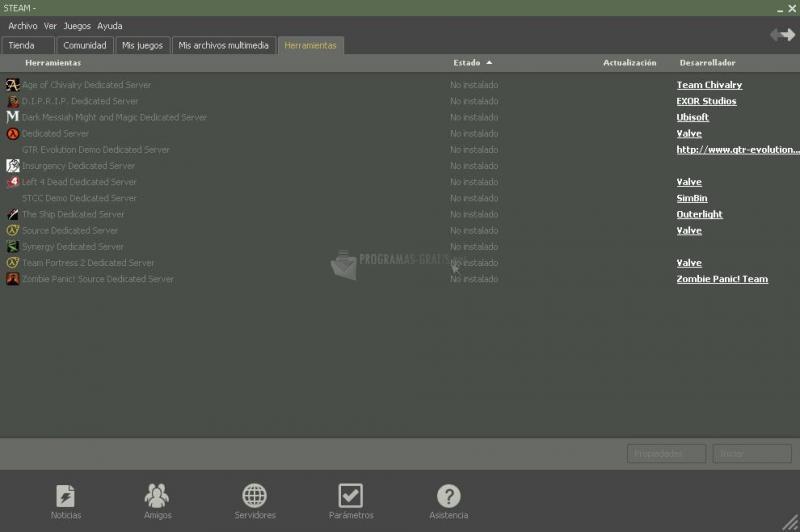Click the Left 4 Dead server icon
This screenshot has width=800, height=532.
click(x=13, y=182)
